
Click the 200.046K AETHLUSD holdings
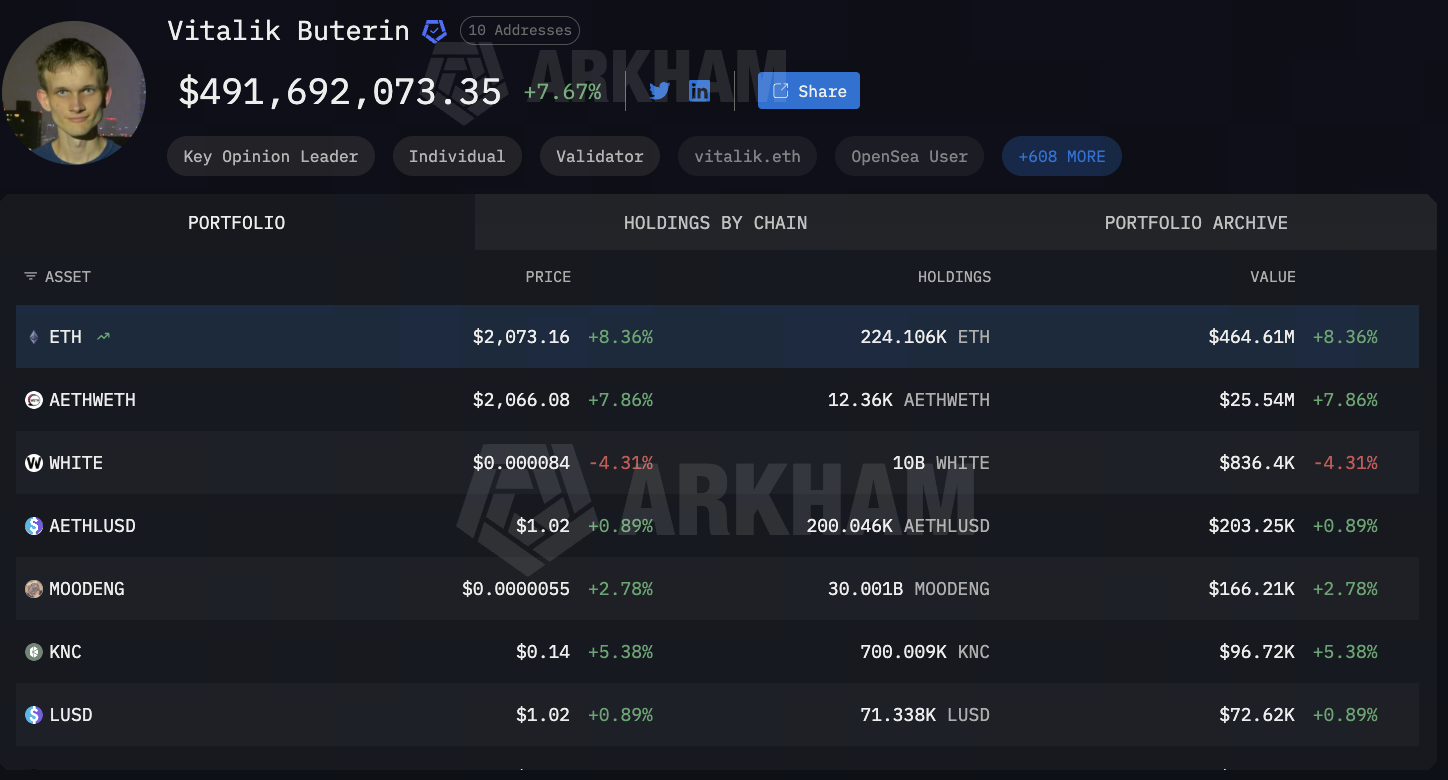[898, 526]
